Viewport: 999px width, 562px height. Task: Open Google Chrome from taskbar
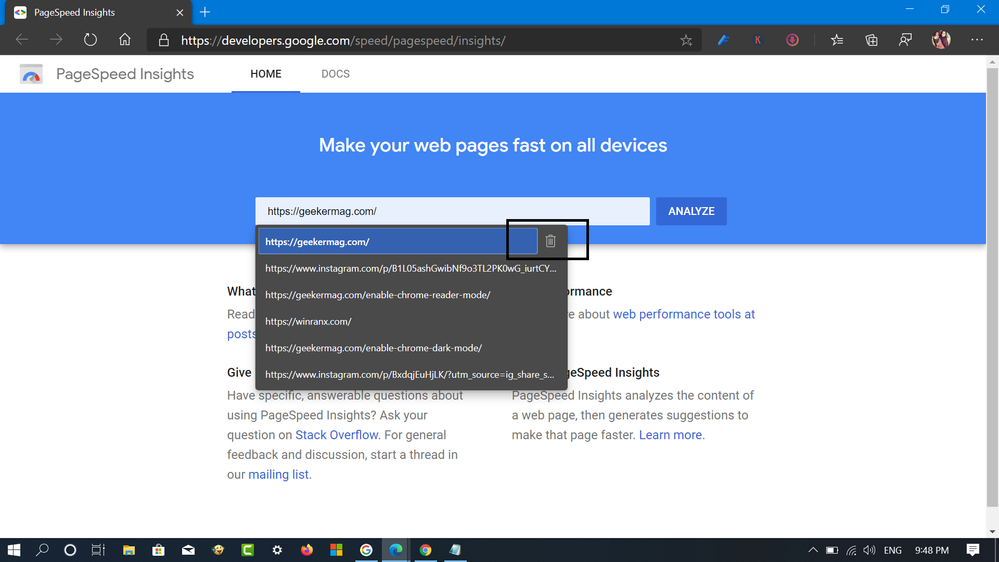tap(426, 550)
